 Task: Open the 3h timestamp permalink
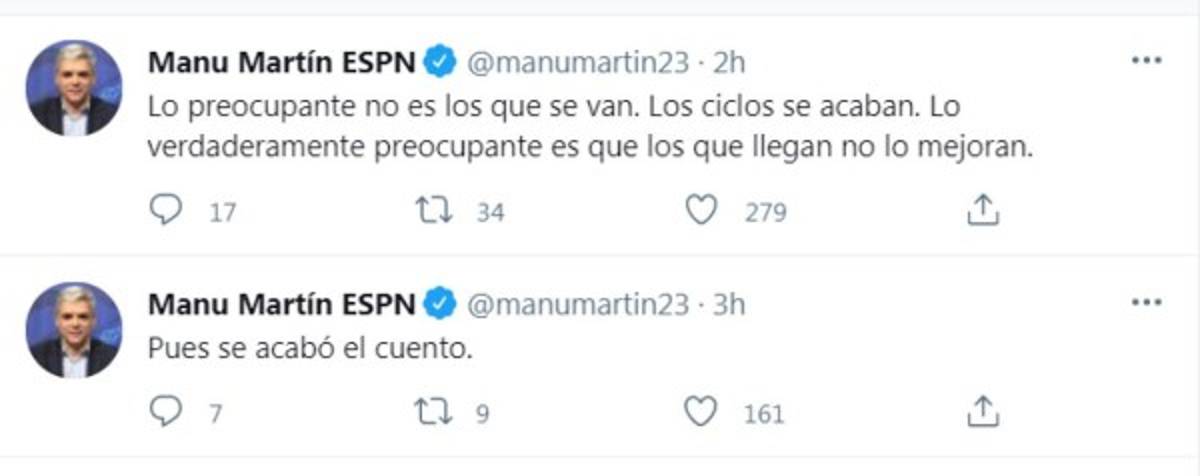731,304
